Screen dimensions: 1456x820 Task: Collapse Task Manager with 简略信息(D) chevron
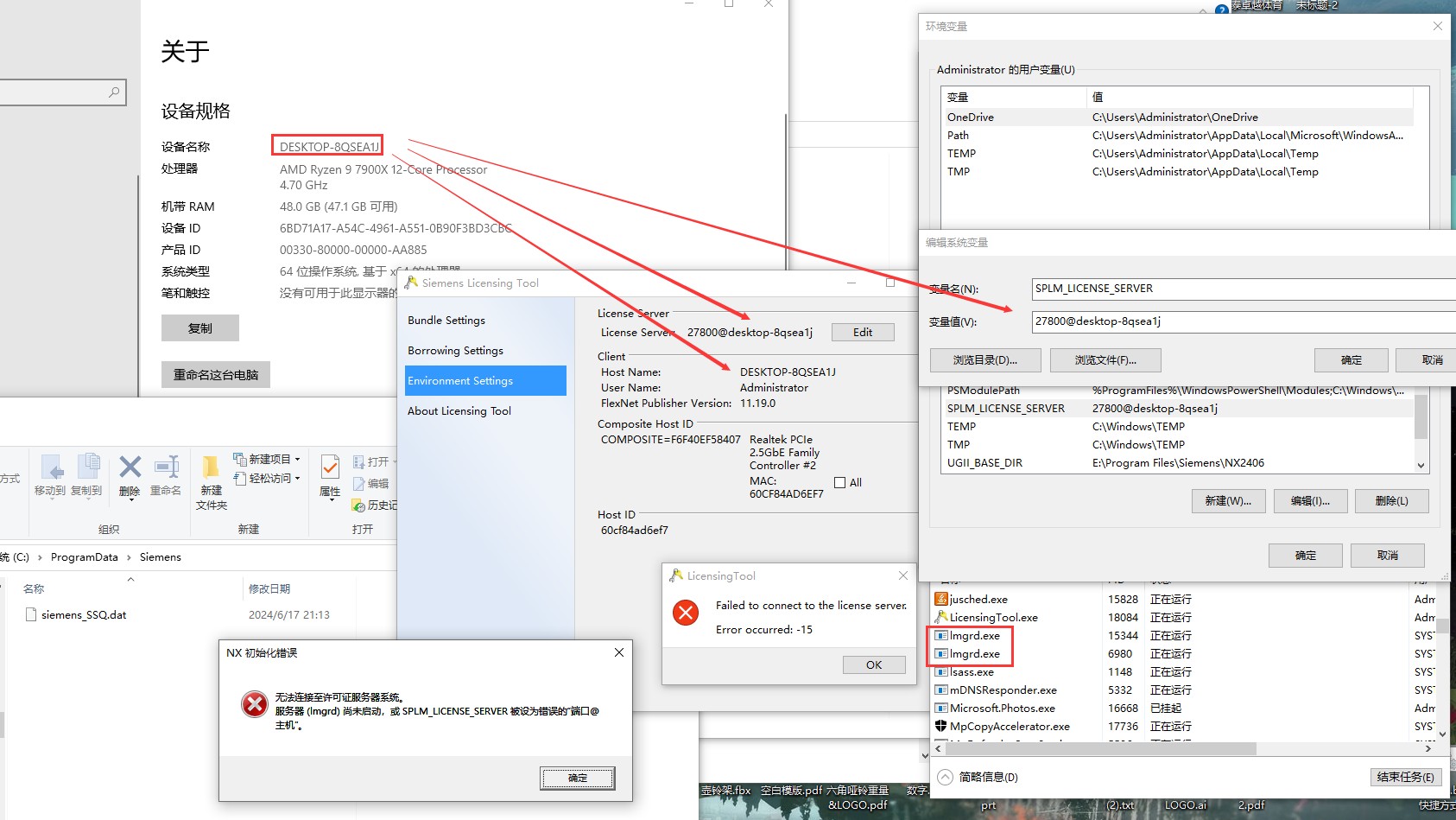pyautogui.click(x=946, y=777)
